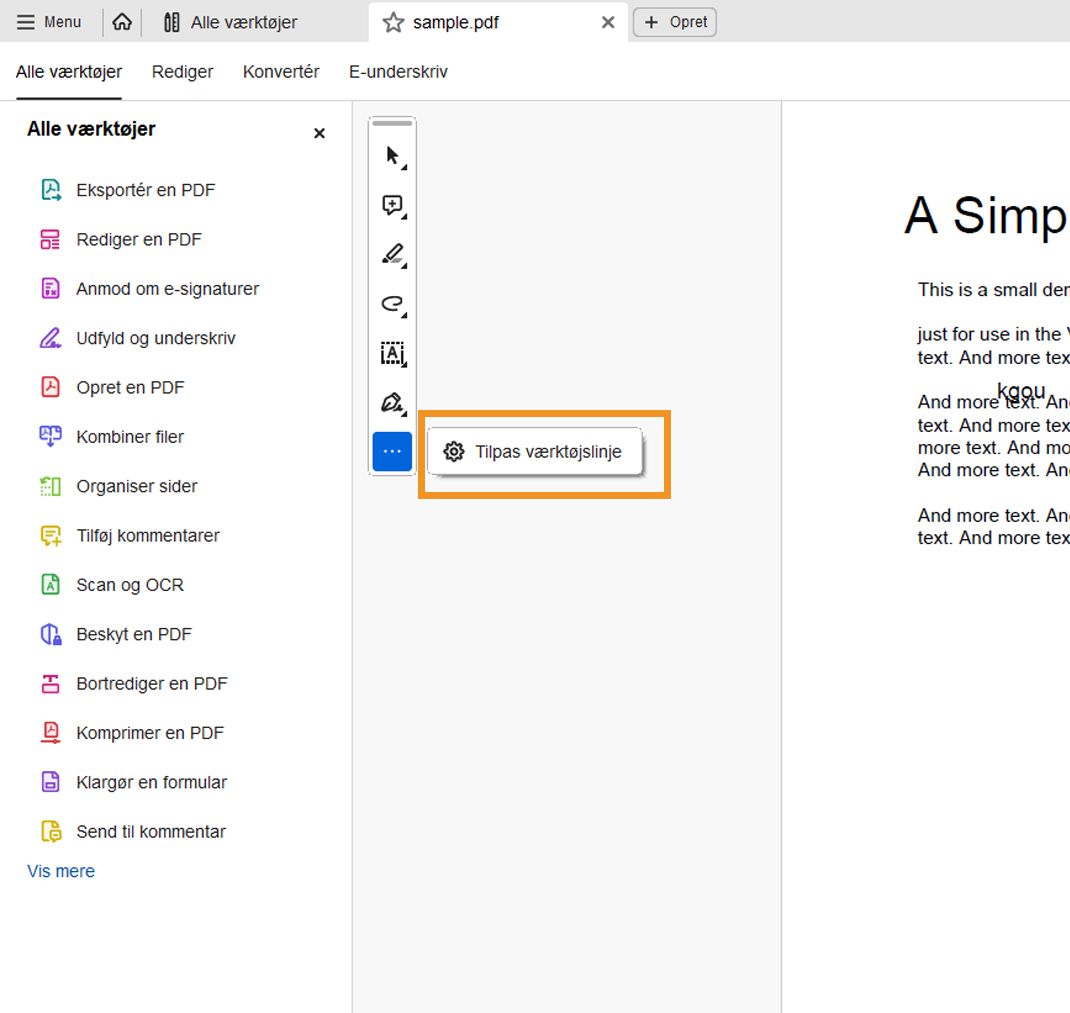Open the Organiser sider label

pos(136,486)
